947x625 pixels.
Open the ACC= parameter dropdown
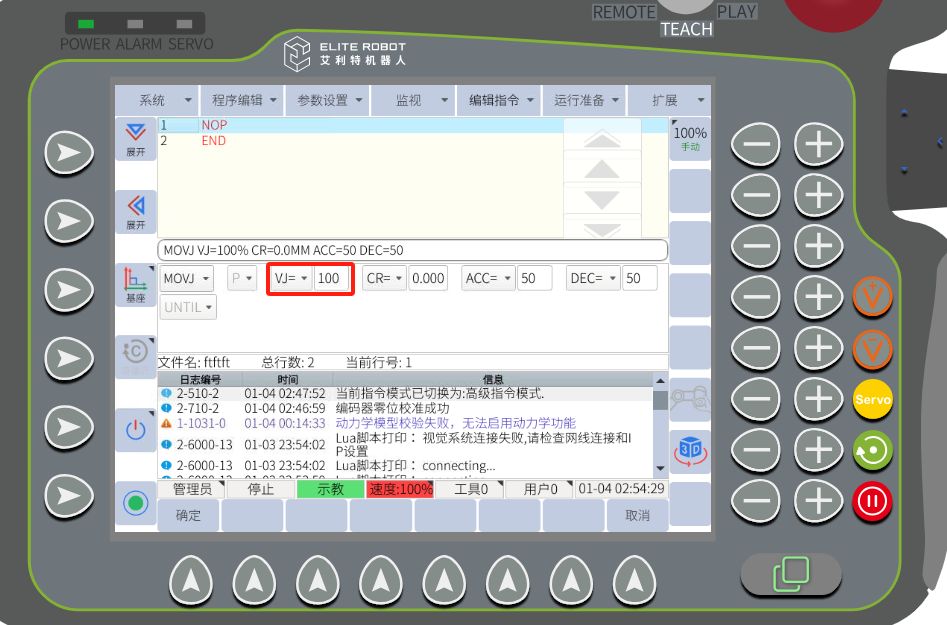(489, 278)
